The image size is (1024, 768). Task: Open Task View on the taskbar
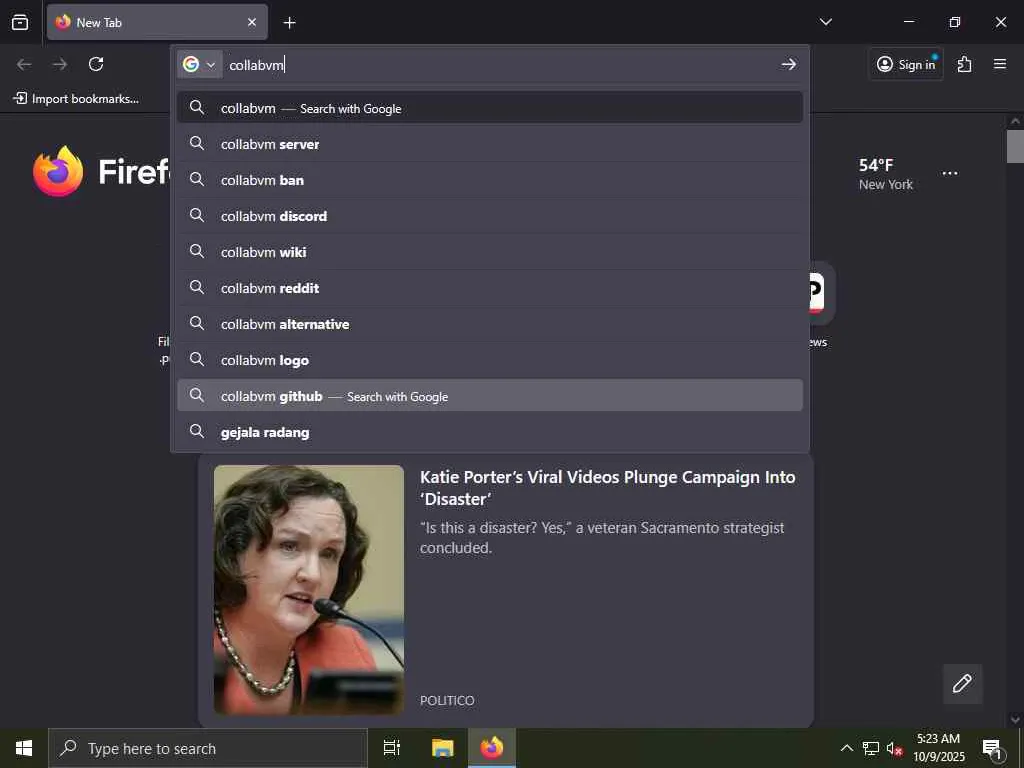coord(392,748)
